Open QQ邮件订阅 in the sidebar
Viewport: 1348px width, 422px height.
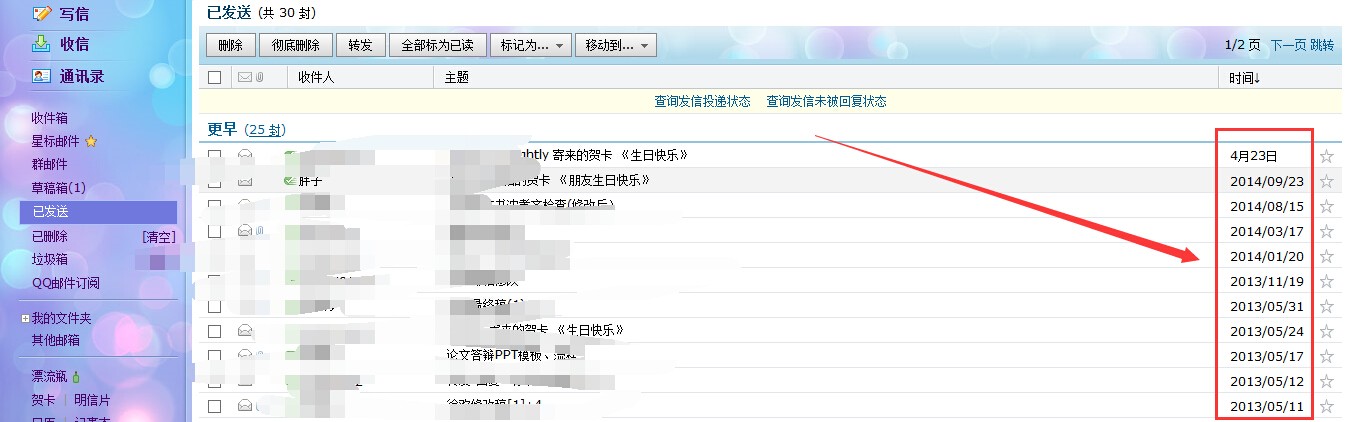[x=65, y=283]
